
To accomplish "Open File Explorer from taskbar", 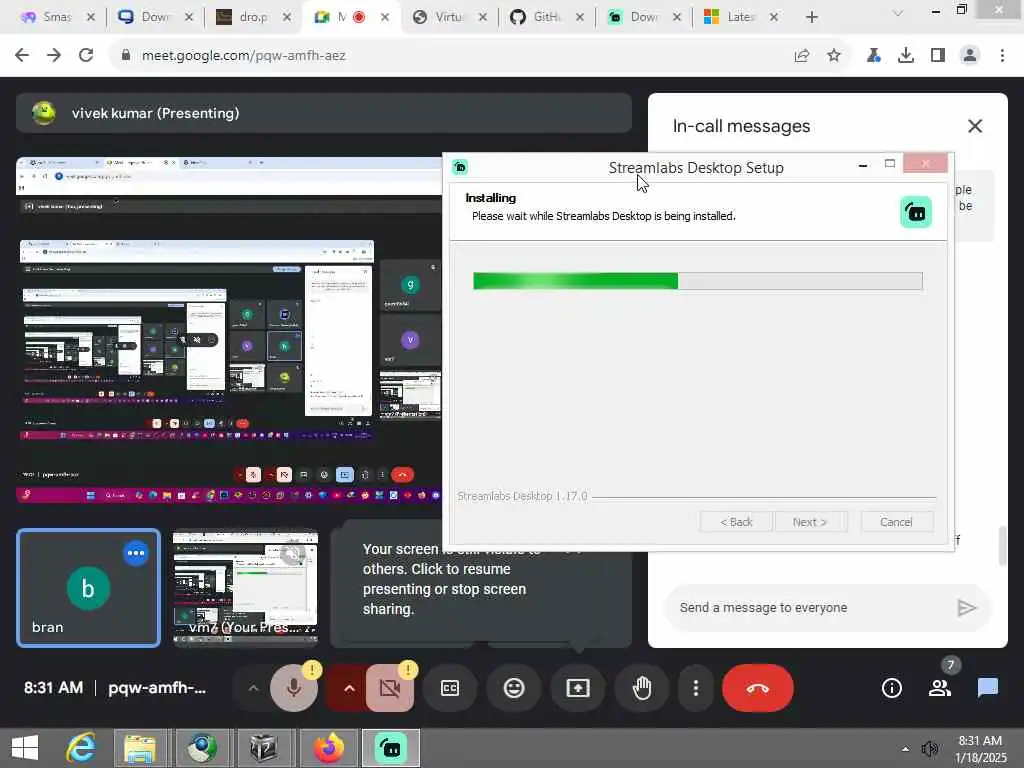I will 139,748.
